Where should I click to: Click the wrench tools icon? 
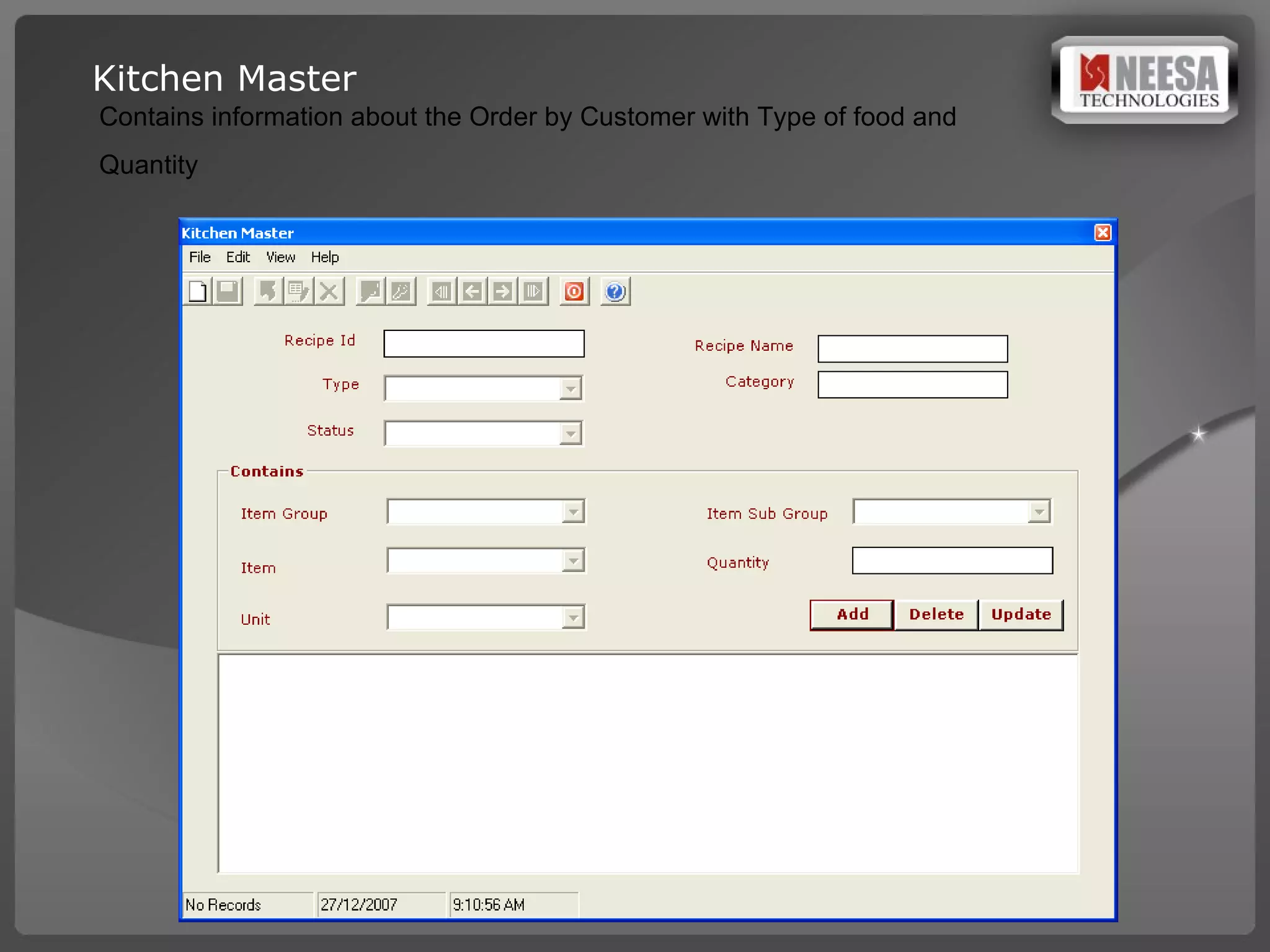coord(401,291)
